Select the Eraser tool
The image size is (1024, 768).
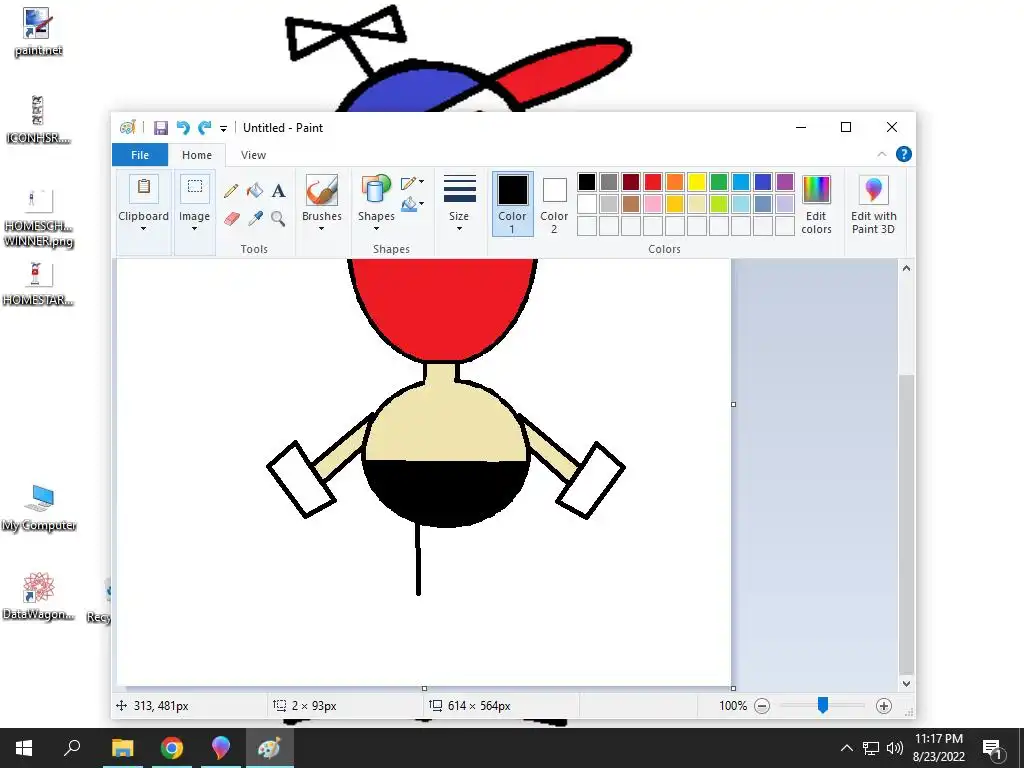231,218
